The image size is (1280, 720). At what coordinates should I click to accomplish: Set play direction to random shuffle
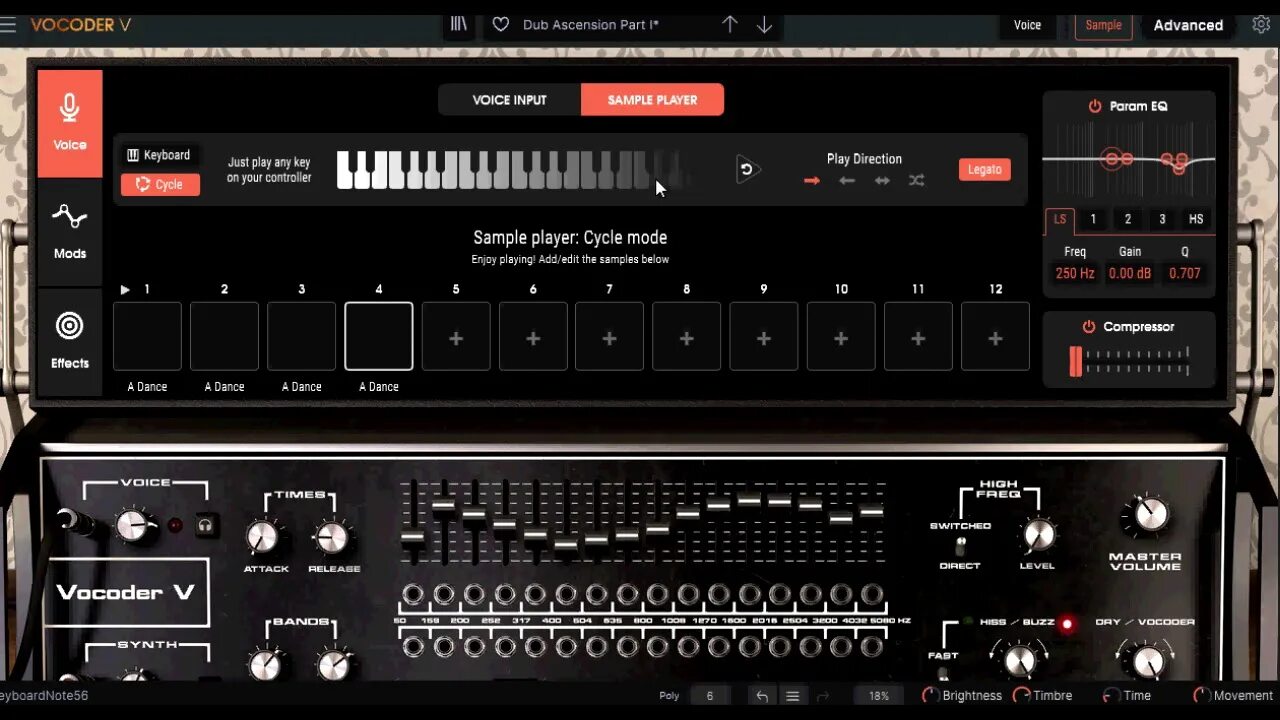pyautogui.click(x=916, y=181)
